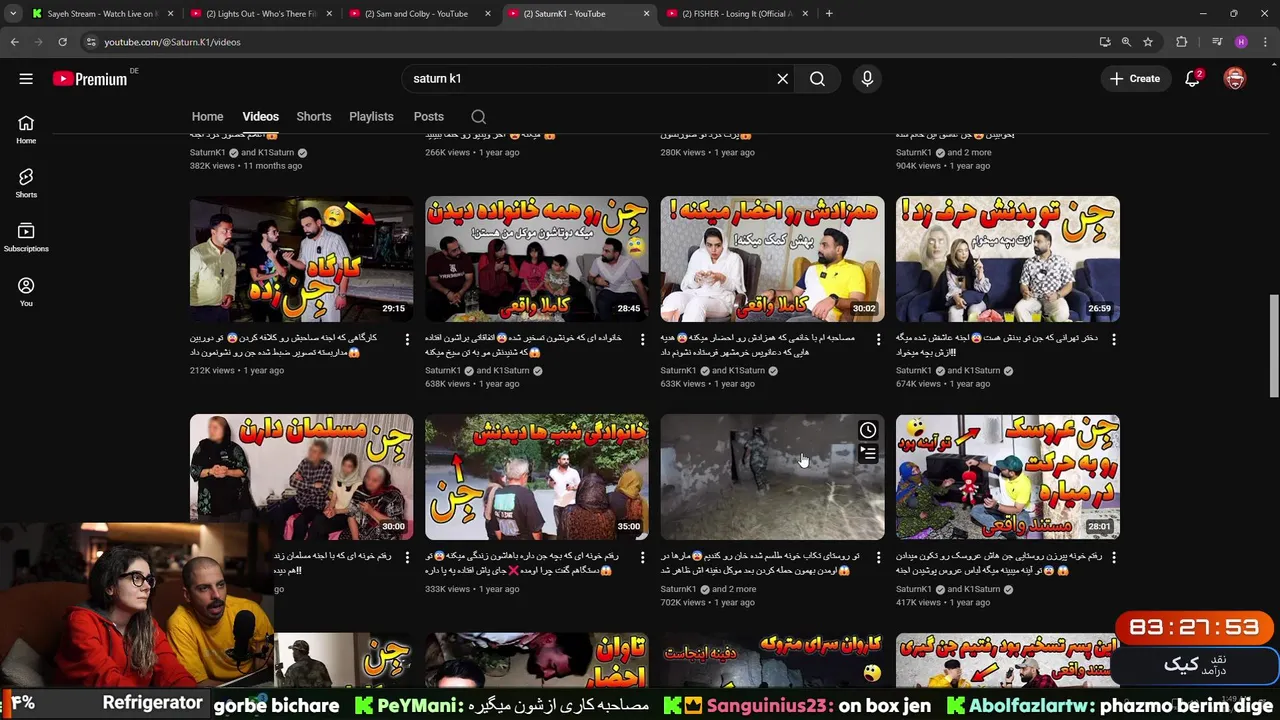
Task: Go to Home in the sidebar
Action: pyautogui.click(x=26, y=129)
